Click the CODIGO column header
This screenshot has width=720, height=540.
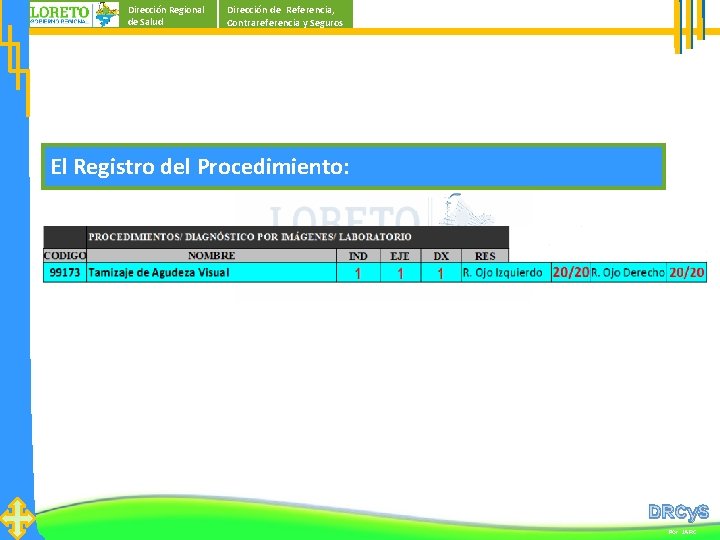point(65,255)
